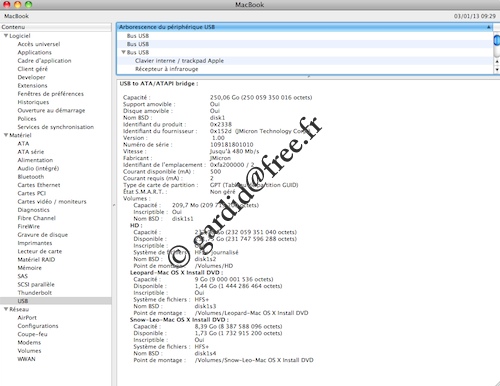Open Lecteur de carte

pos(39,251)
